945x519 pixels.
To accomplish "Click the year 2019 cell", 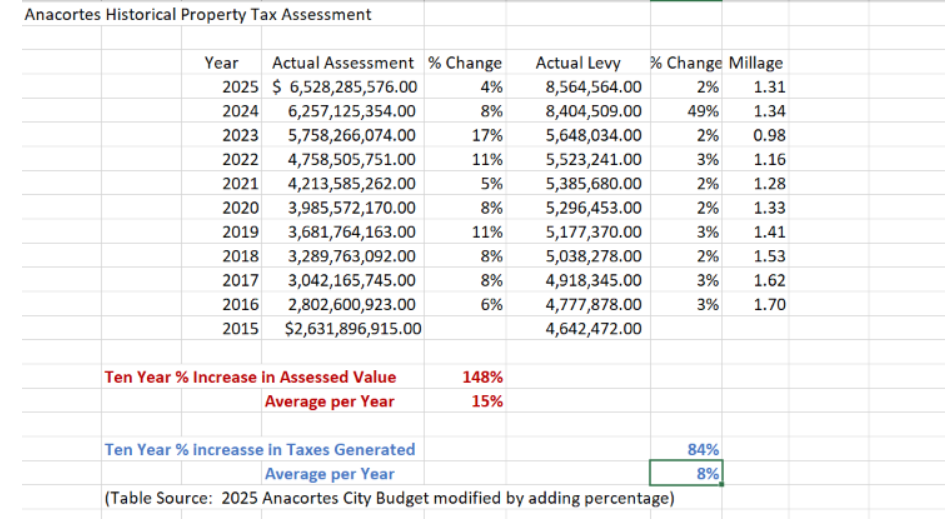I will pyautogui.click(x=240, y=231).
